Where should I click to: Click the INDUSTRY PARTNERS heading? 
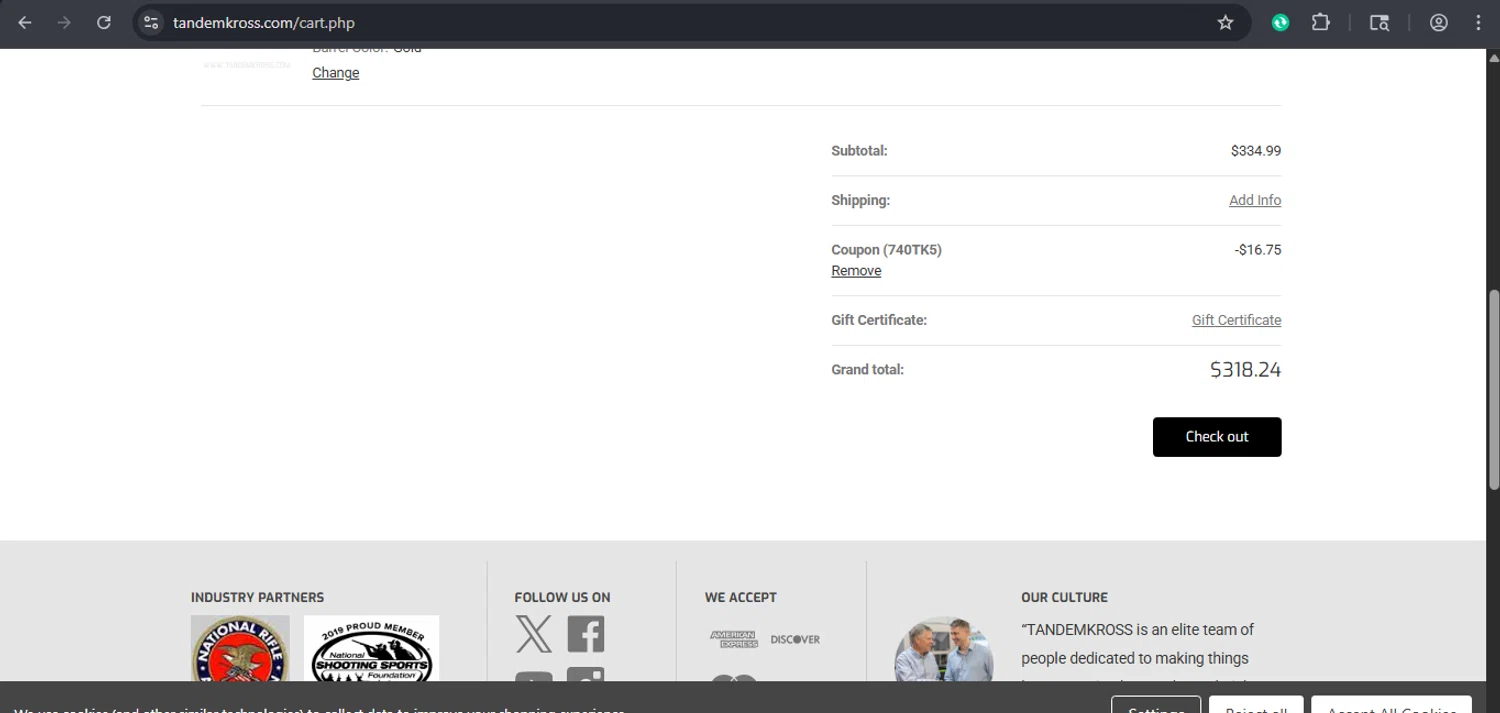tap(257, 597)
